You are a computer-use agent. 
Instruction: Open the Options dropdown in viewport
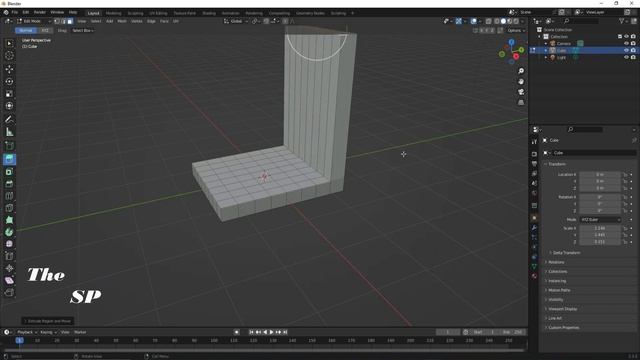click(516, 31)
